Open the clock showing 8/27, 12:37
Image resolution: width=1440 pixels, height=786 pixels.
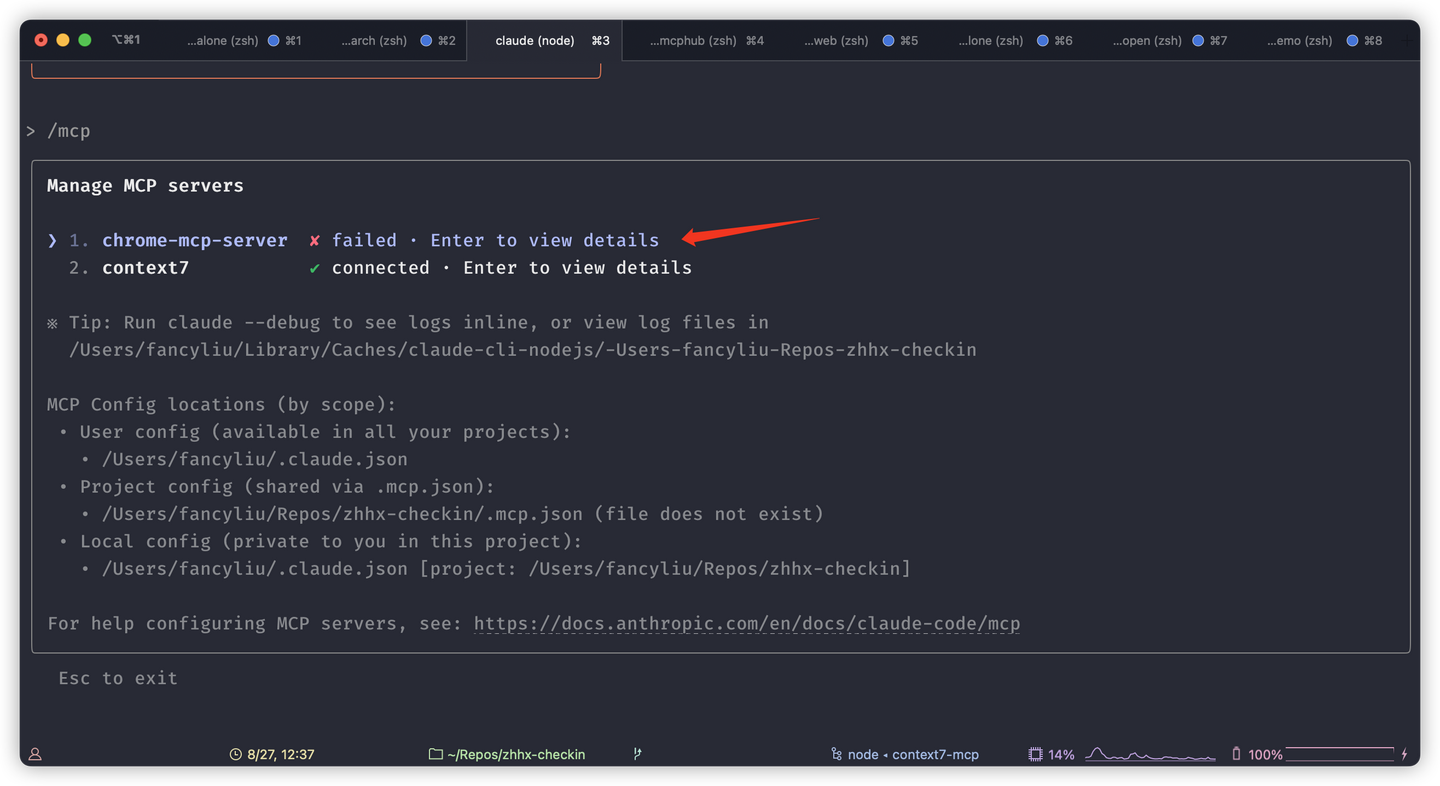[x=272, y=754]
